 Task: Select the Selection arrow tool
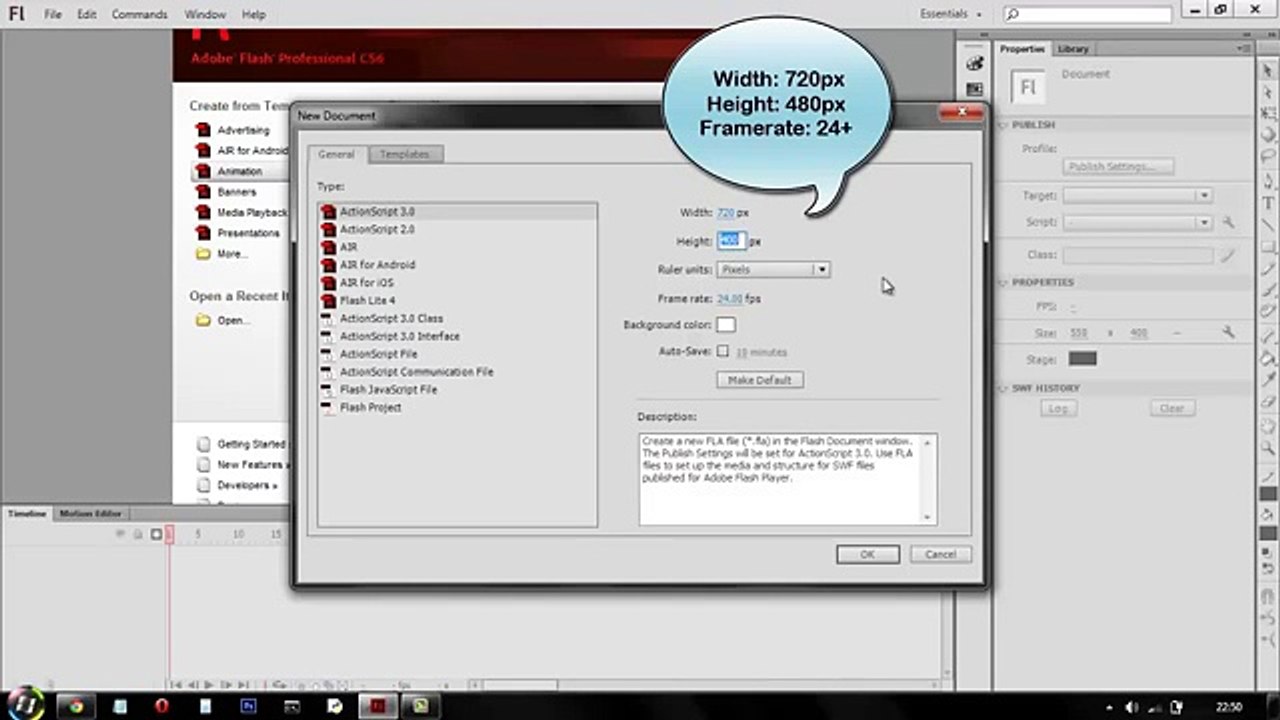[1268, 71]
